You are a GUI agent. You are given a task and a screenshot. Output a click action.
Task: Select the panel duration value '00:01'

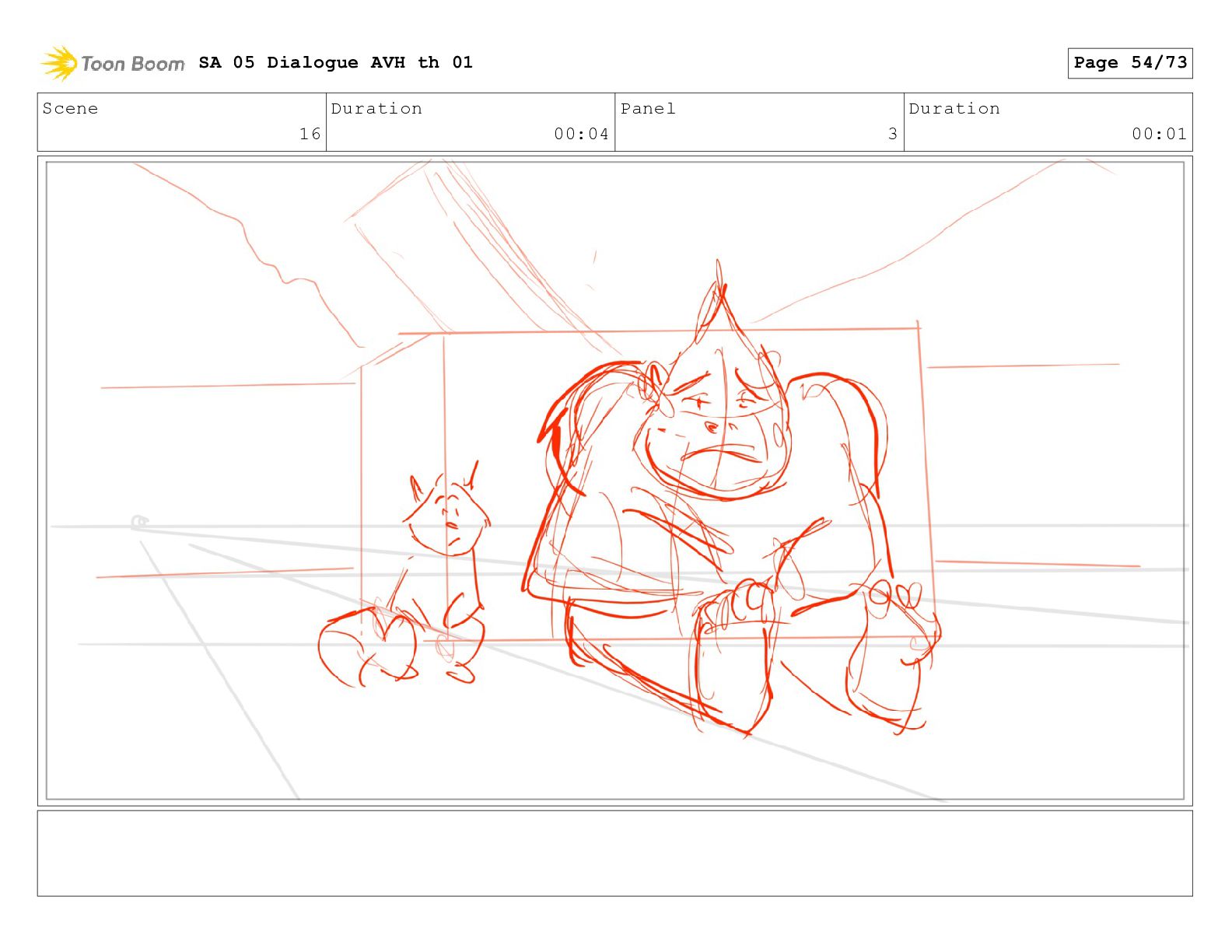pos(1159,134)
